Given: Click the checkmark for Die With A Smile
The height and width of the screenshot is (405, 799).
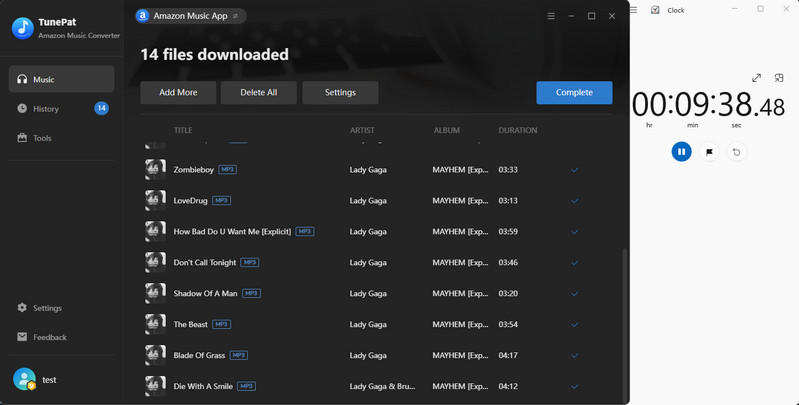Looking at the screenshot, I should (575, 387).
